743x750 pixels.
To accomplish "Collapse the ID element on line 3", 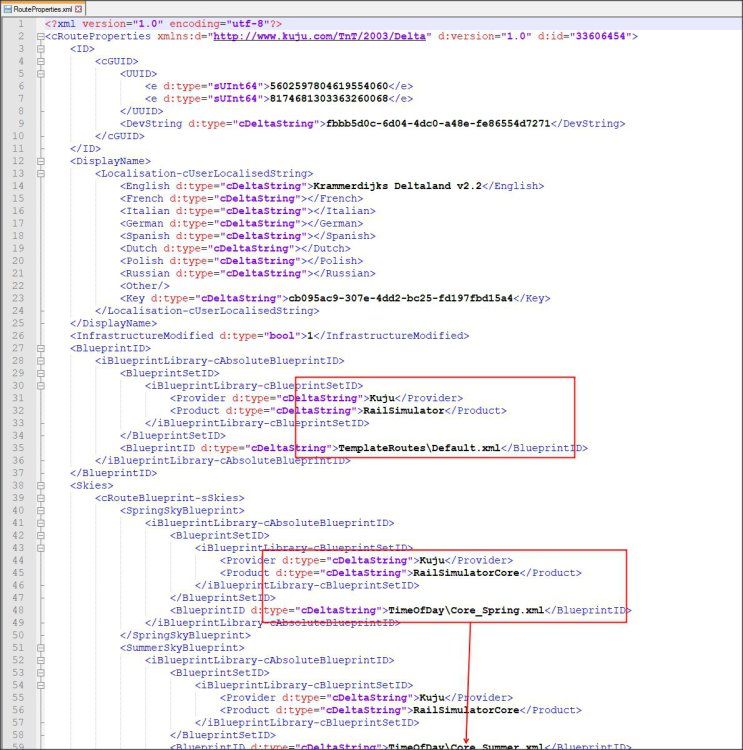I will point(39,48).
